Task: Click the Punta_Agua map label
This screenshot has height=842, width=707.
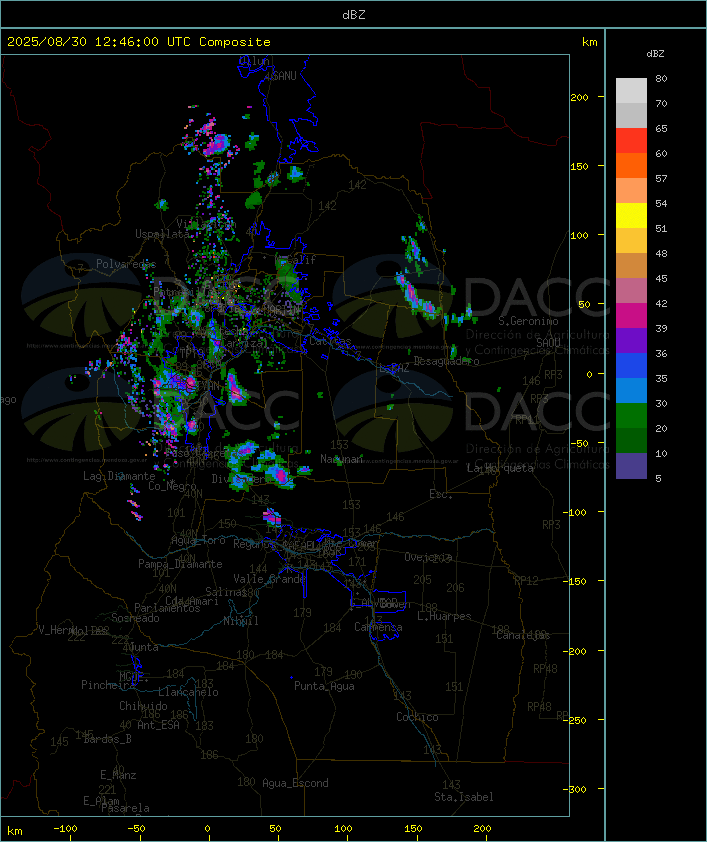Action: [324, 686]
